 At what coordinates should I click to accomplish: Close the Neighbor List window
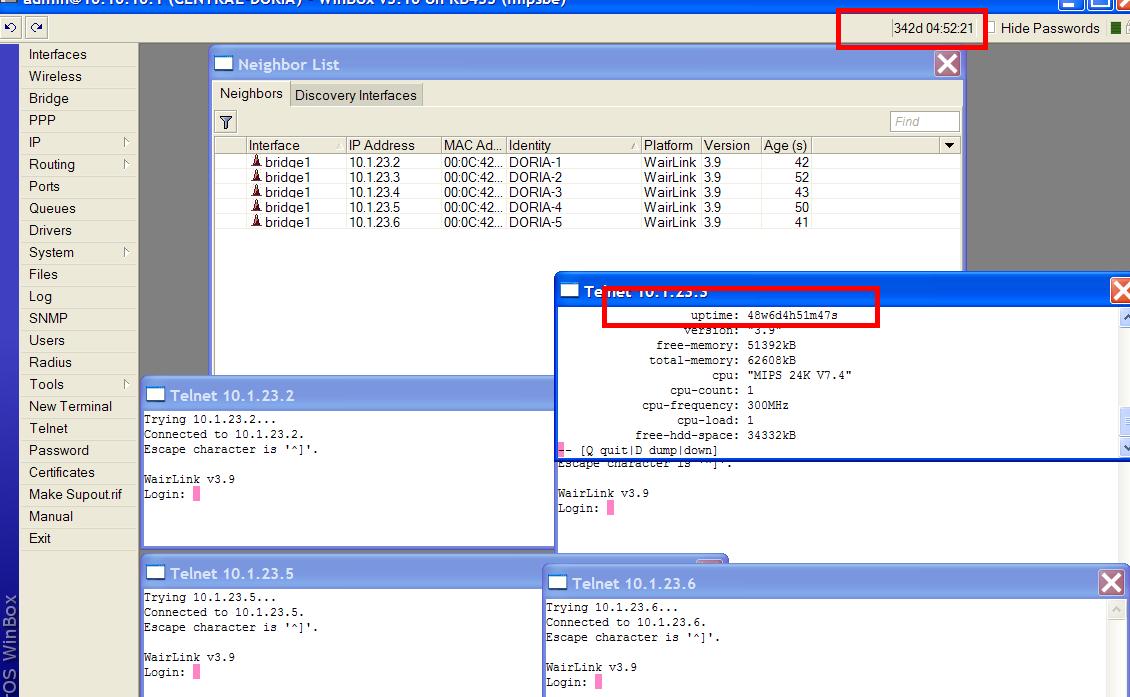coord(947,63)
